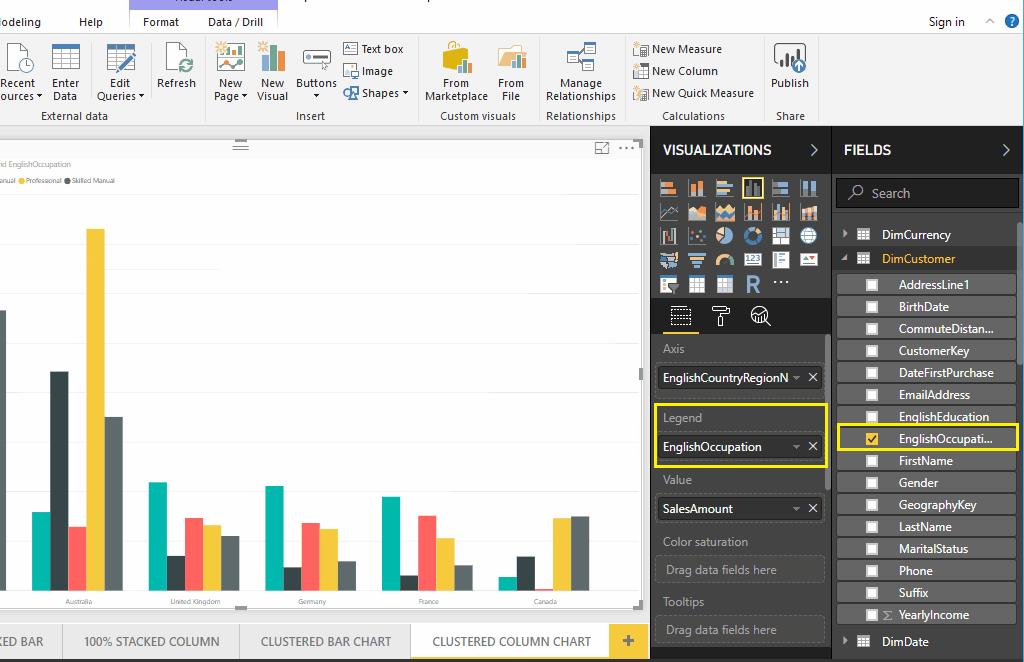Remove SalesAmount from Value well
The image size is (1024, 662).
click(812, 508)
